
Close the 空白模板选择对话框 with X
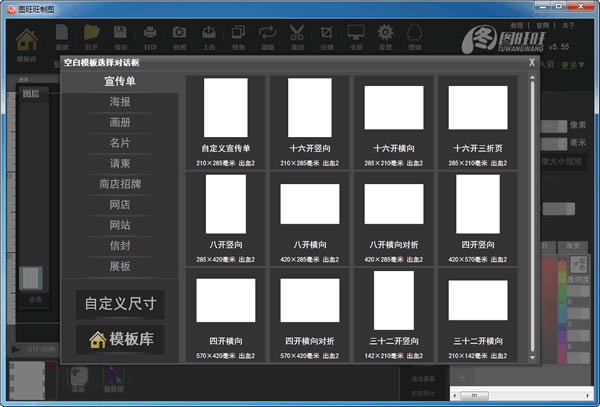tap(532, 62)
